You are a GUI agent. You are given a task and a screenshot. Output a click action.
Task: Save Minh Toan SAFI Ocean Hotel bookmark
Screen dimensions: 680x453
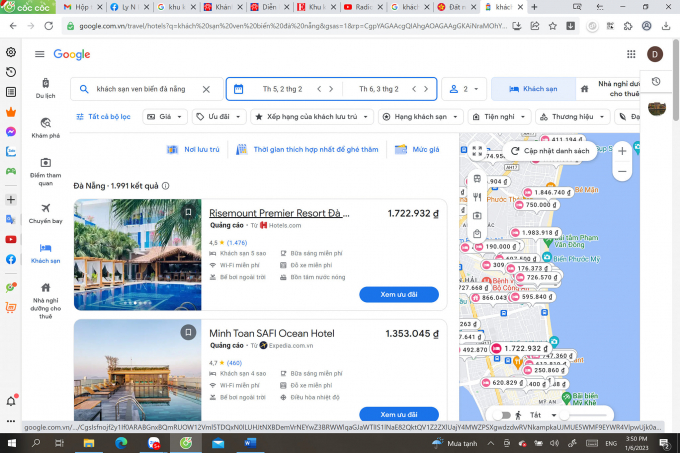(188, 332)
